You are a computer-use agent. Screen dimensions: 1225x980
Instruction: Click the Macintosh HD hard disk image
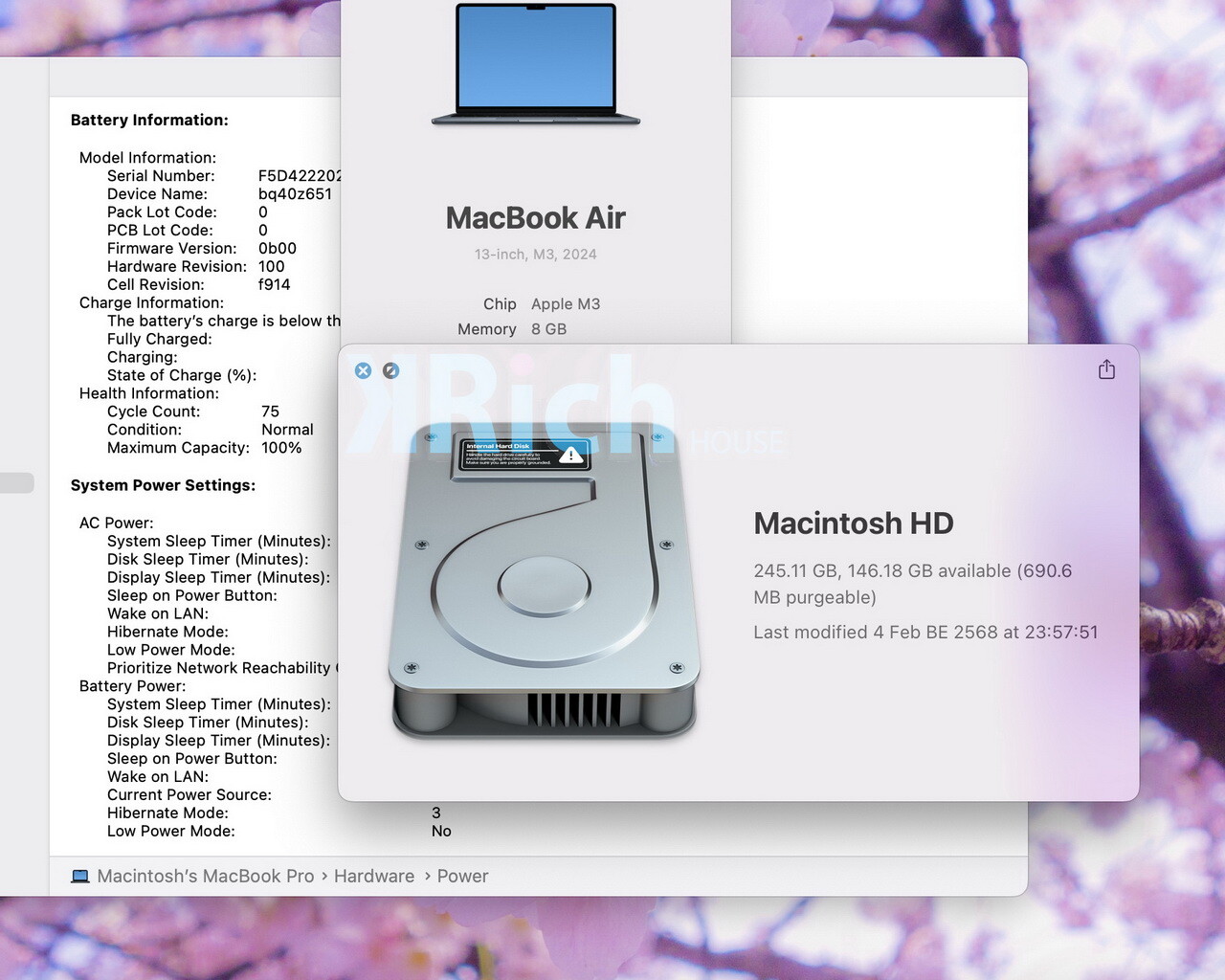pos(544,581)
